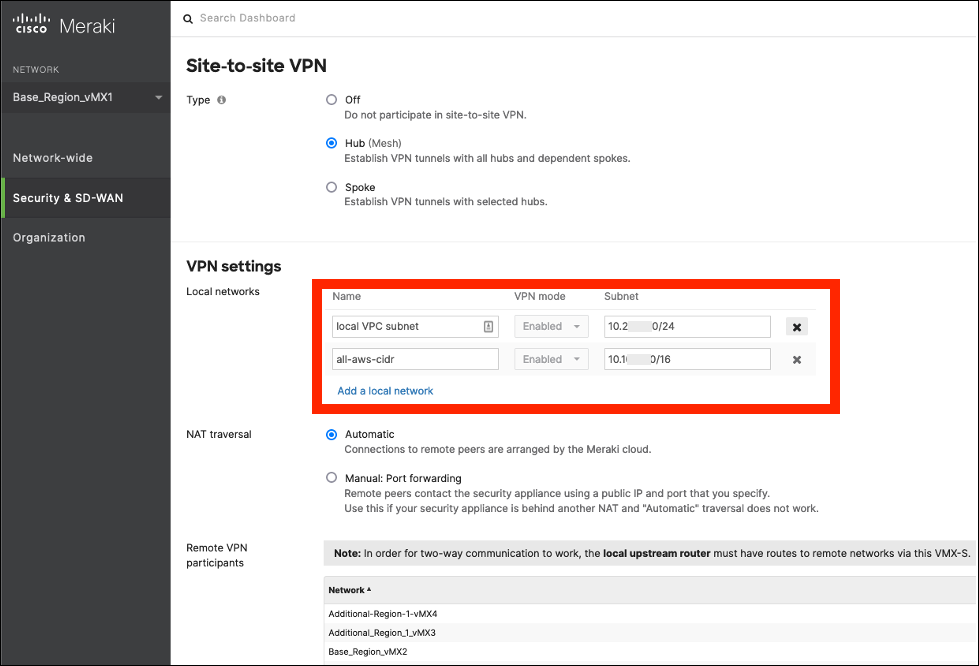The height and width of the screenshot is (666, 979).
Task: Click the small icon inside local VPC subnet field
Action: [487, 326]
